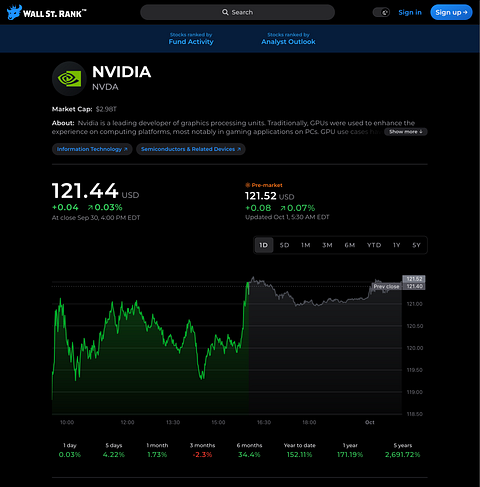Focus the Search input field
Screen dimensions: 480x487
click(237, 12)
